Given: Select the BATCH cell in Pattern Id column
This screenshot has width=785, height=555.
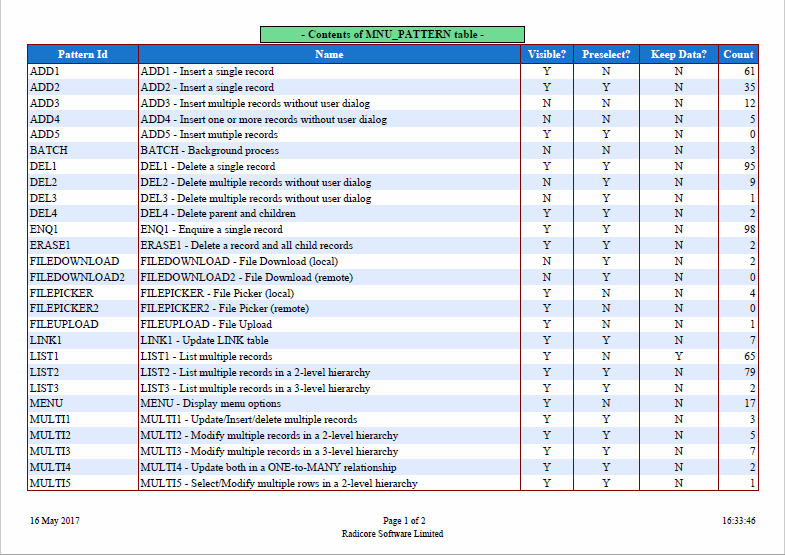Looking at the screenshot, I should click(x=49, y=151).
